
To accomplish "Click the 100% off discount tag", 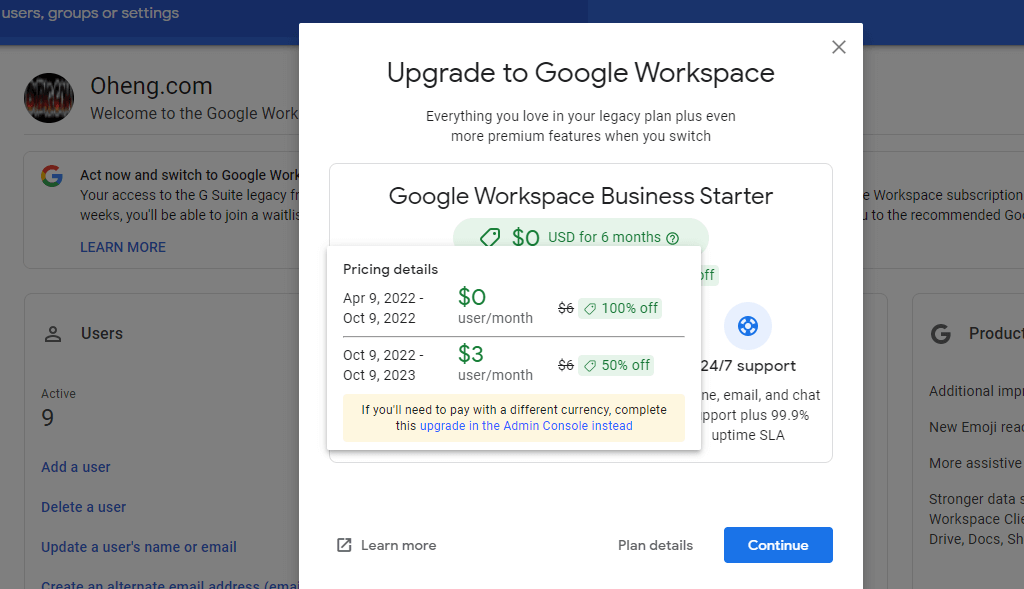I will 621,308.
